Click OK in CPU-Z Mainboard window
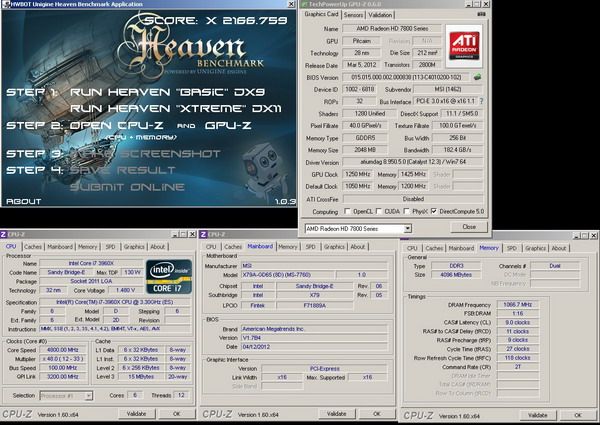The width and height of the screenshot is (600, 425). (x=377, y=414)
